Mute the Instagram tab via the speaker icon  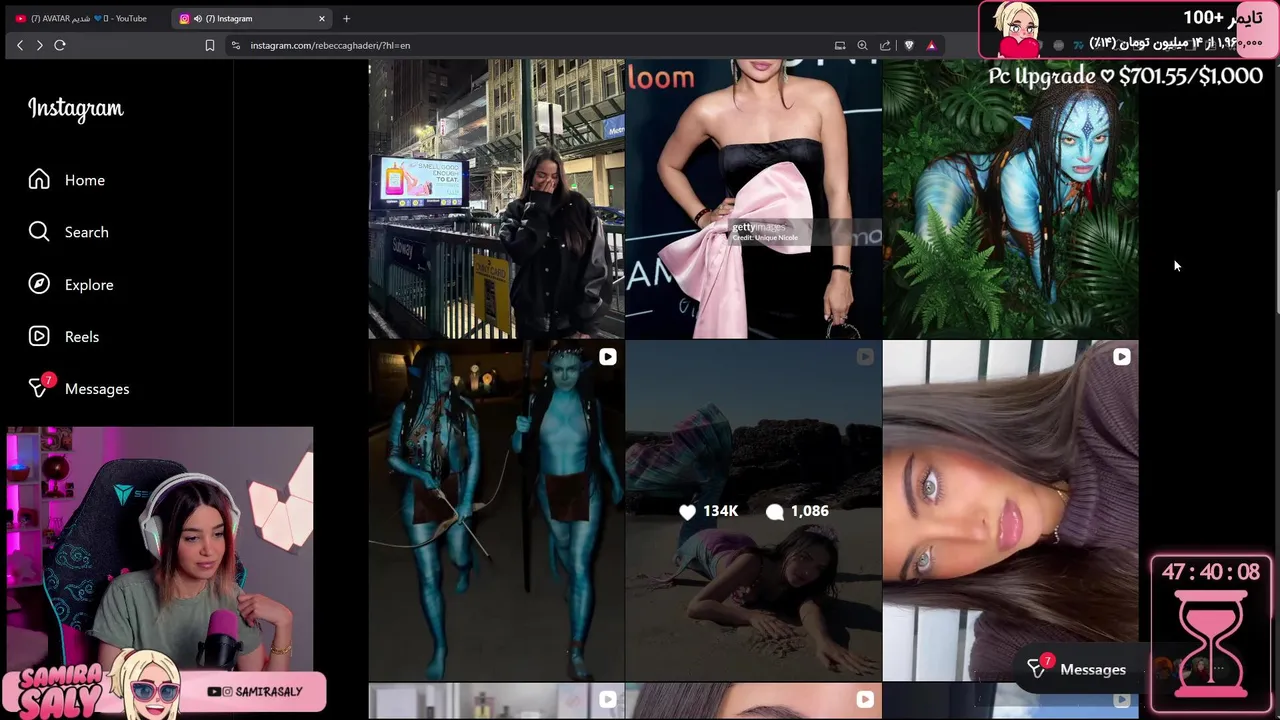click(x=197, y=18)
